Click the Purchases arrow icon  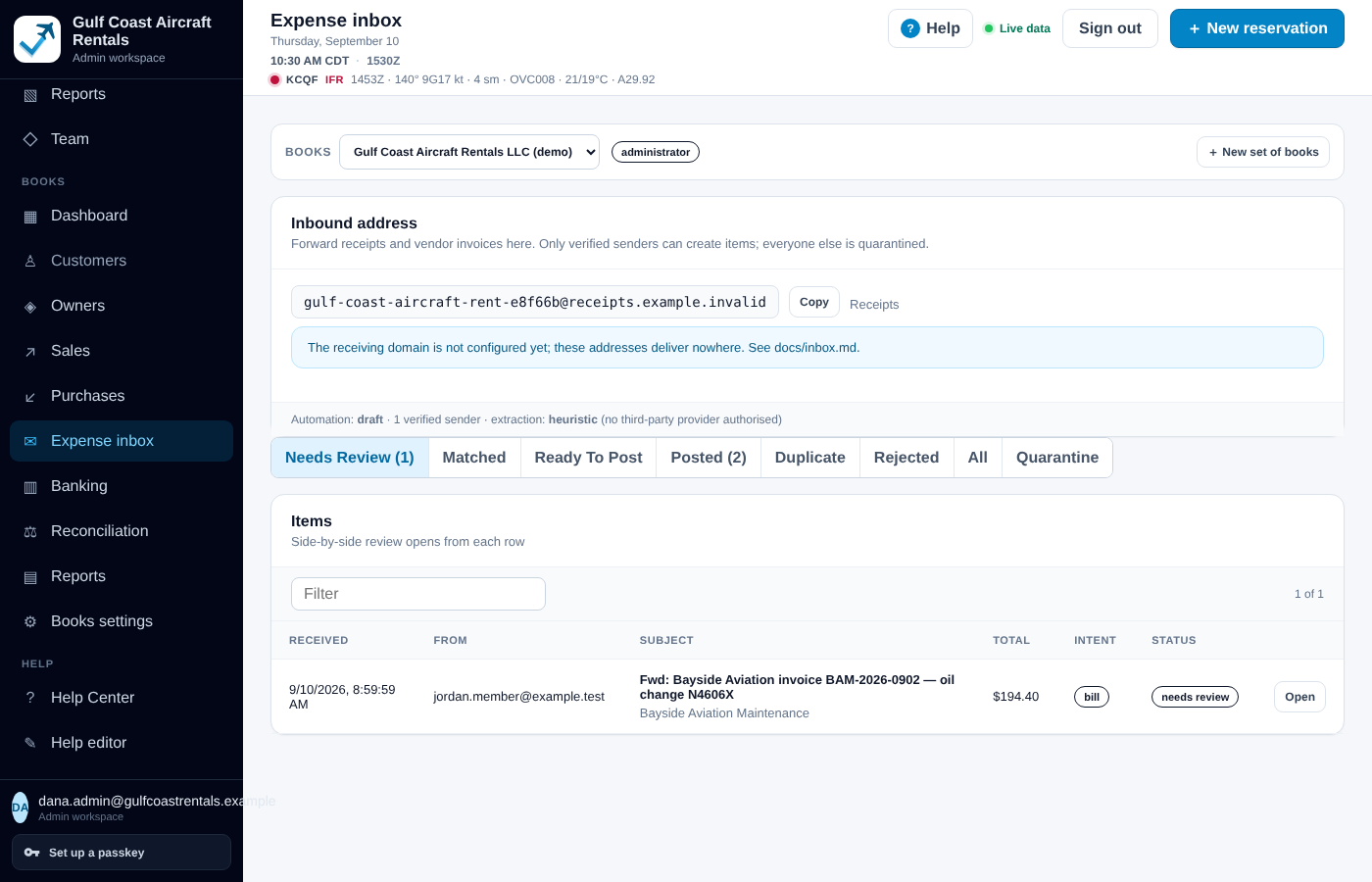[x=30, y=397]
